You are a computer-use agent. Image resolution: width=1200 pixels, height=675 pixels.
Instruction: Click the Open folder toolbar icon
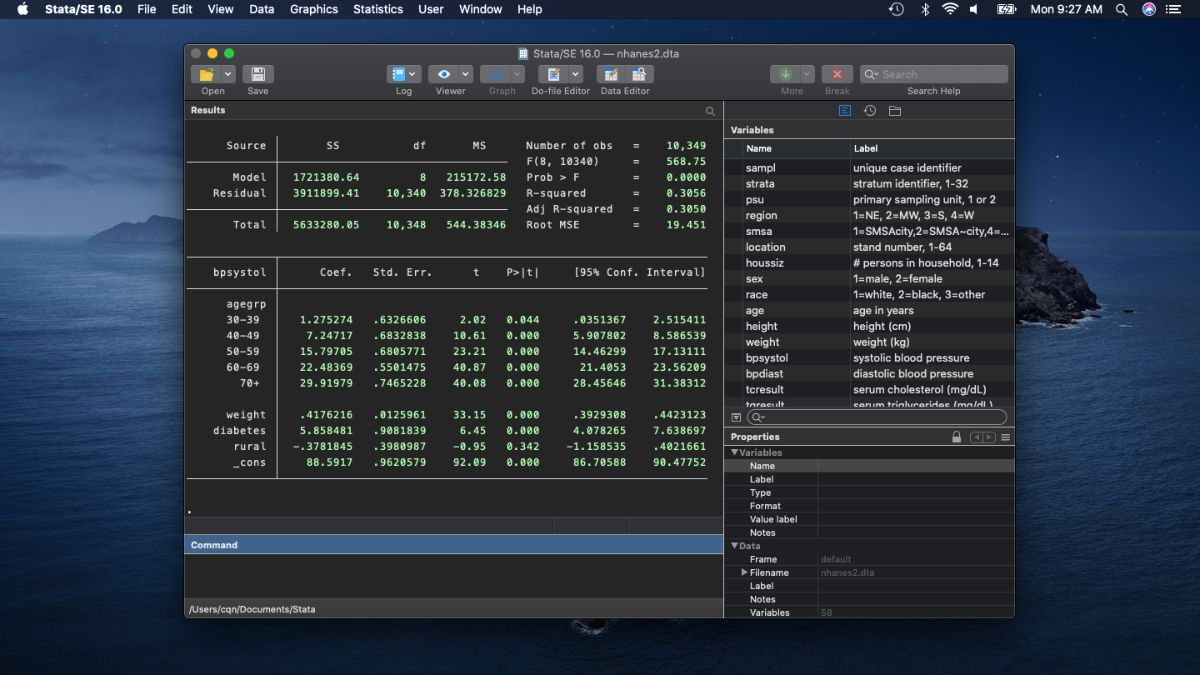click(x=206, y=74)
